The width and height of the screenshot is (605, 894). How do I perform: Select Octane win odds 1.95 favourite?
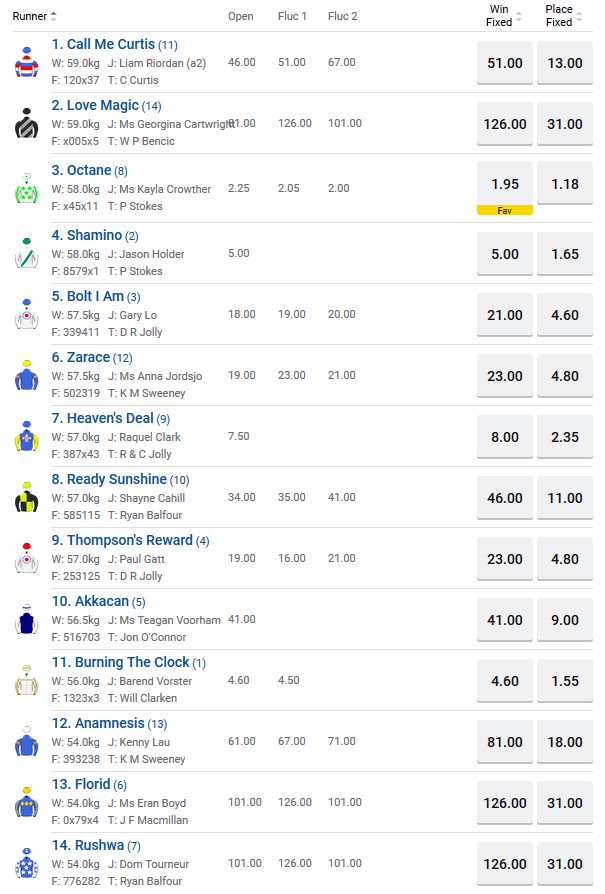pos(505,184)
